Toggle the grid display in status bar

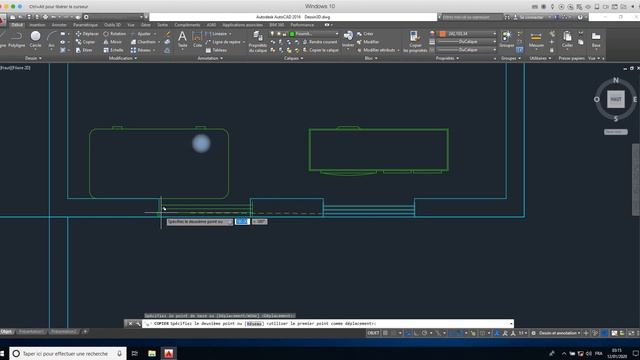(385, 333)
